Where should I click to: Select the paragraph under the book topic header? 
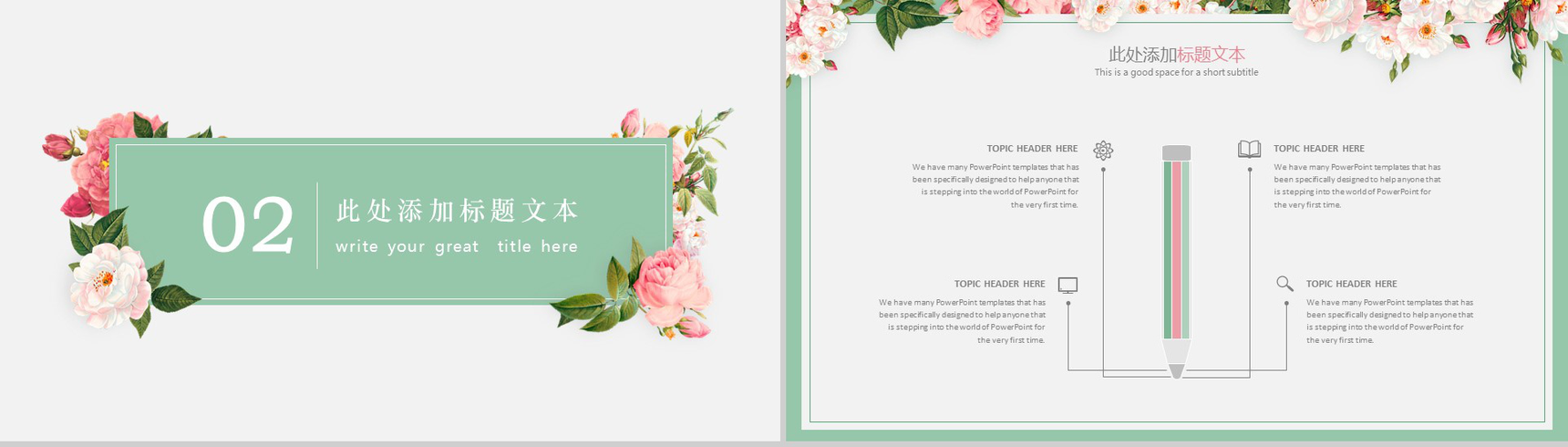coord(1357,186)
